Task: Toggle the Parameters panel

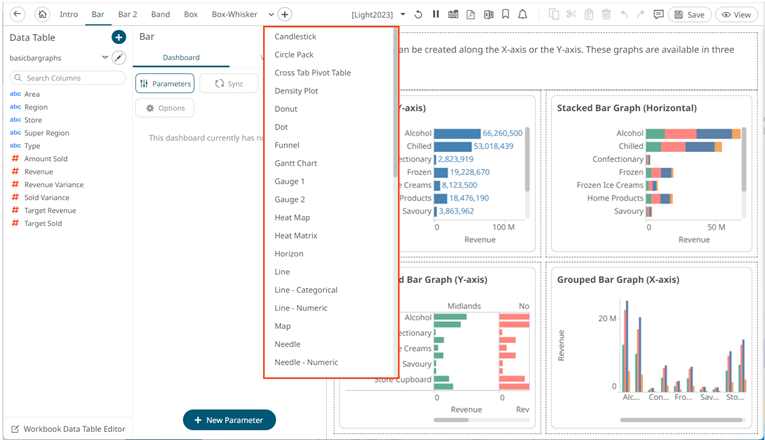Action: (164, 84)
